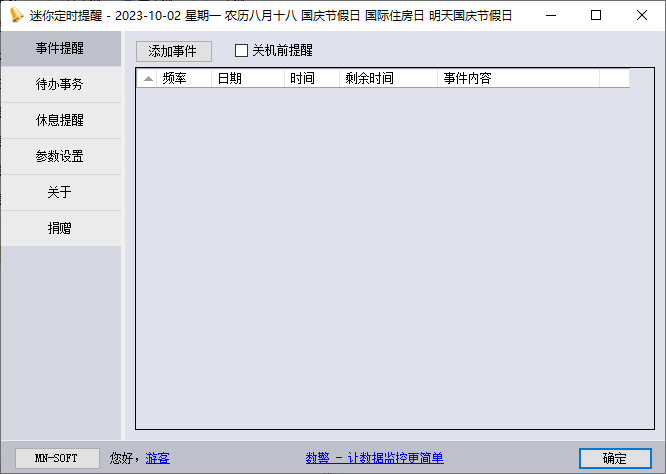Image resolution: width=666 pixels, height=474 pixels.
Task: Enable the 关机前提醒 checkbox
Action: [x=241, y=51]
